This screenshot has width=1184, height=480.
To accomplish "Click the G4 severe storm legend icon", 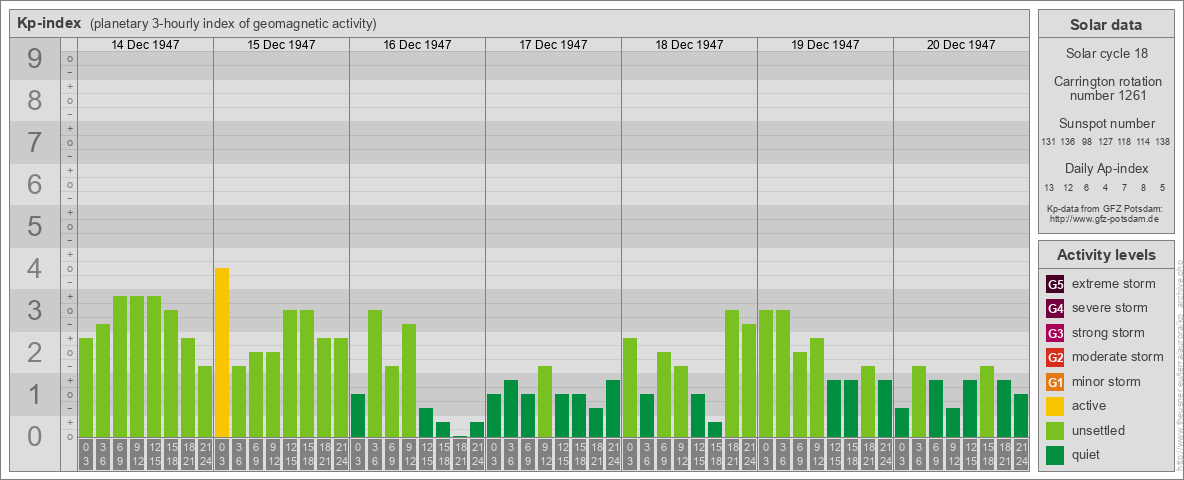I will [x=1055, y=308].
